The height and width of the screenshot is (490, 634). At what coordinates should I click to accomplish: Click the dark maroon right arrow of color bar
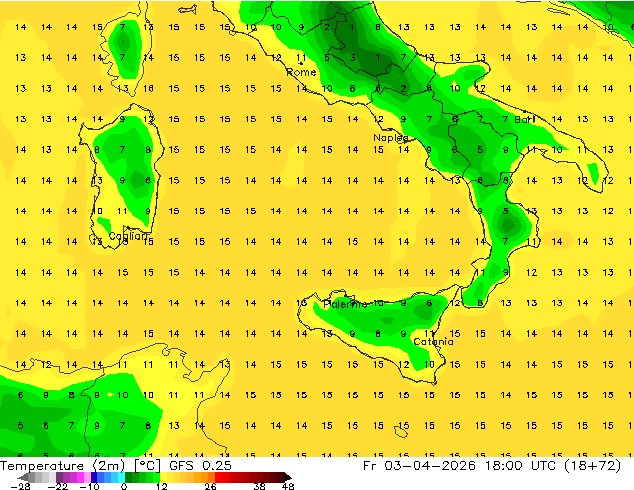(x=287, y=477)
